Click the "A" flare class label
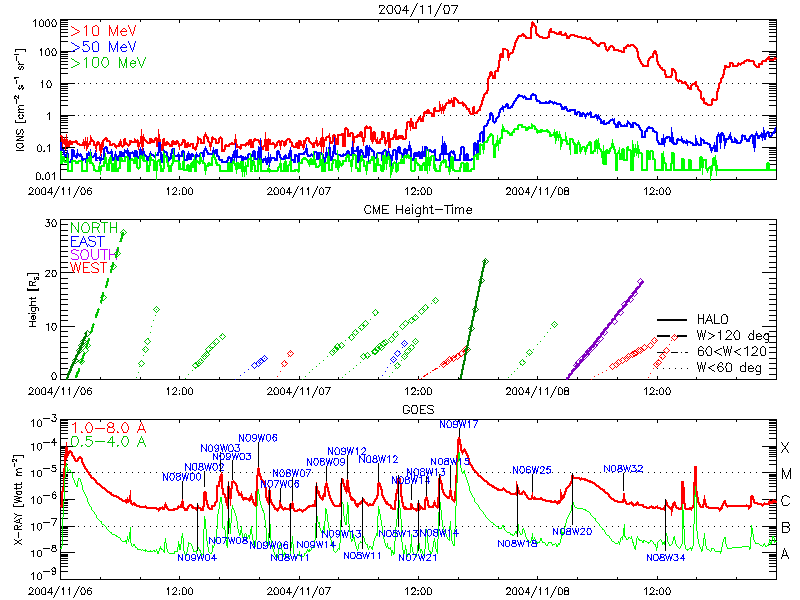The height and width of the screenshot is (600, 800). coord(786,554)
